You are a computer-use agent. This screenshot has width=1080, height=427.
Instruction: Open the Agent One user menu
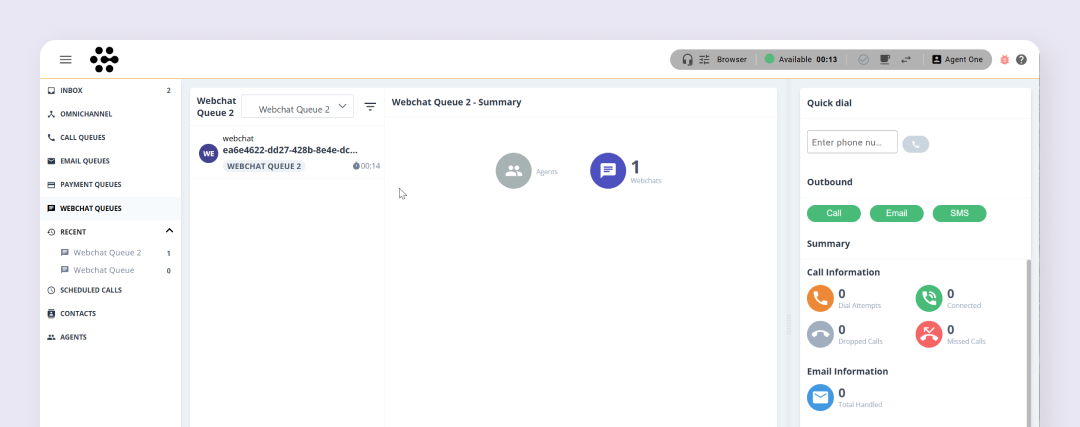coord(957,60)
